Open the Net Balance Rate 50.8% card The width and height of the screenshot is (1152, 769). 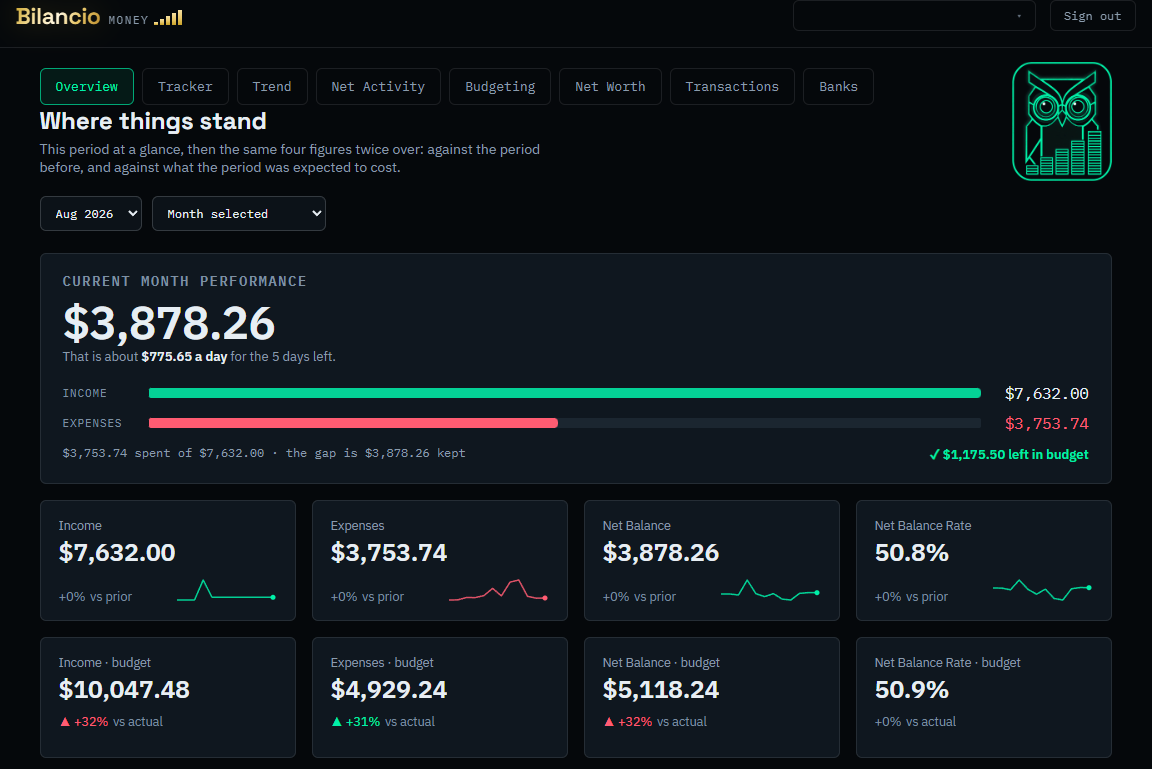click(983, 560)
